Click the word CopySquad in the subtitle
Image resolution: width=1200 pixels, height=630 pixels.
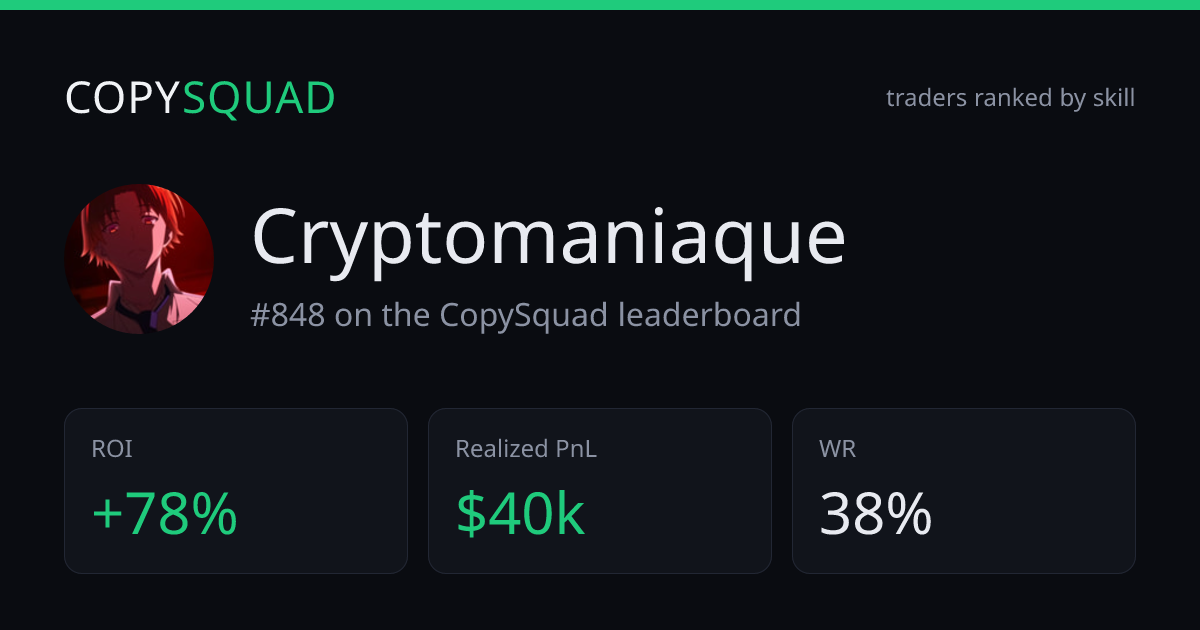(523, 315)
